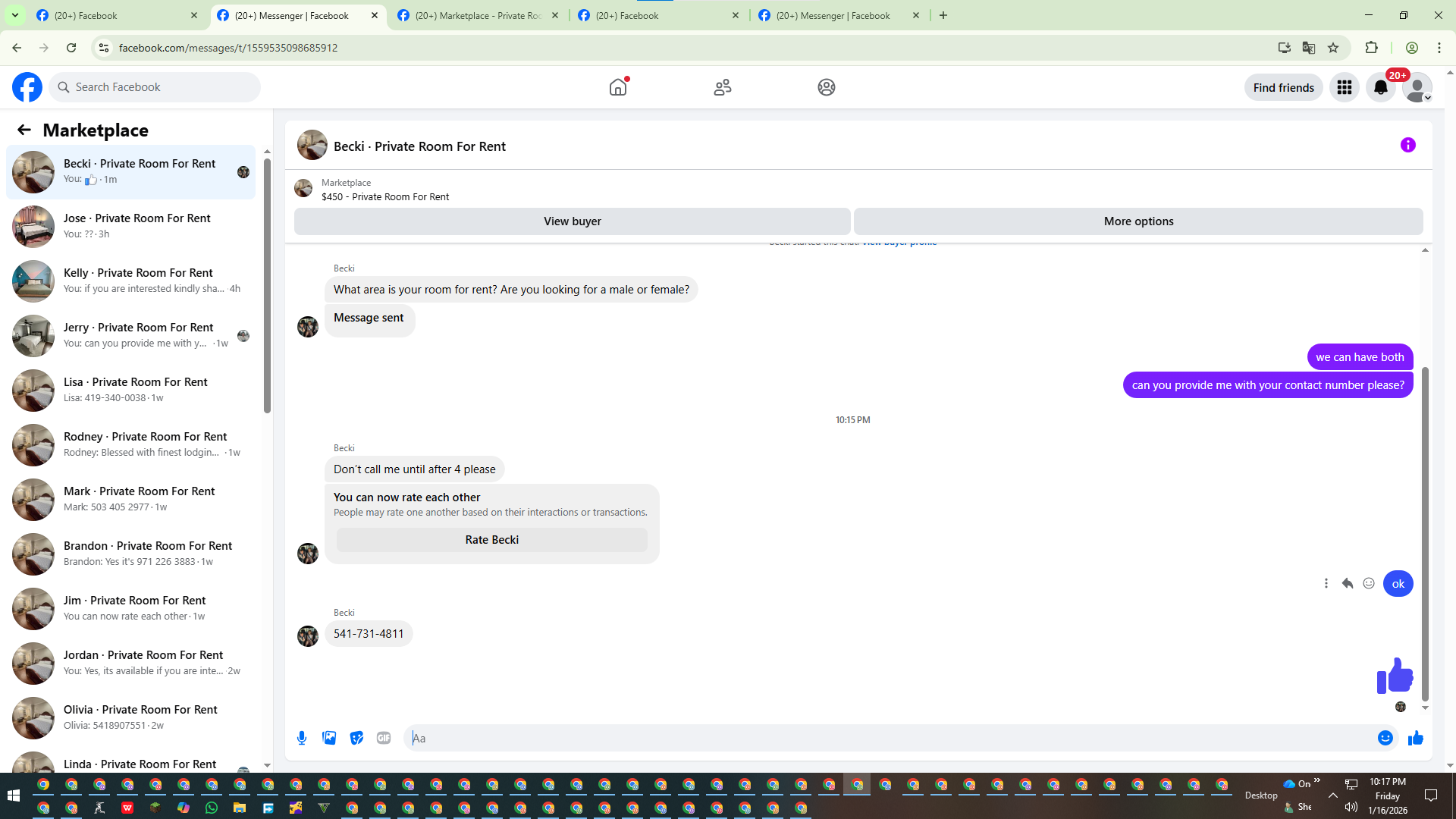Expand Chrome tab search dropdown
The image size is (1456, 819).
15,15
